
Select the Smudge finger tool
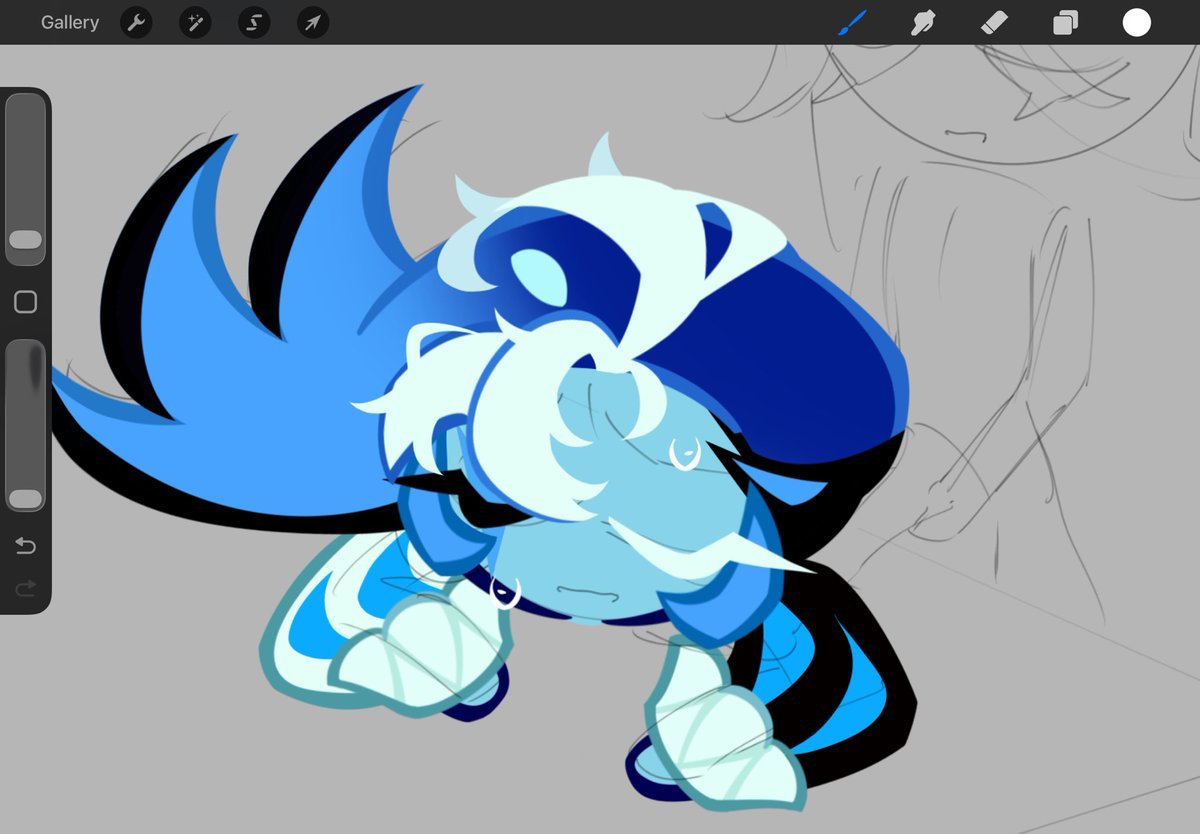click(x=923, y=22)
